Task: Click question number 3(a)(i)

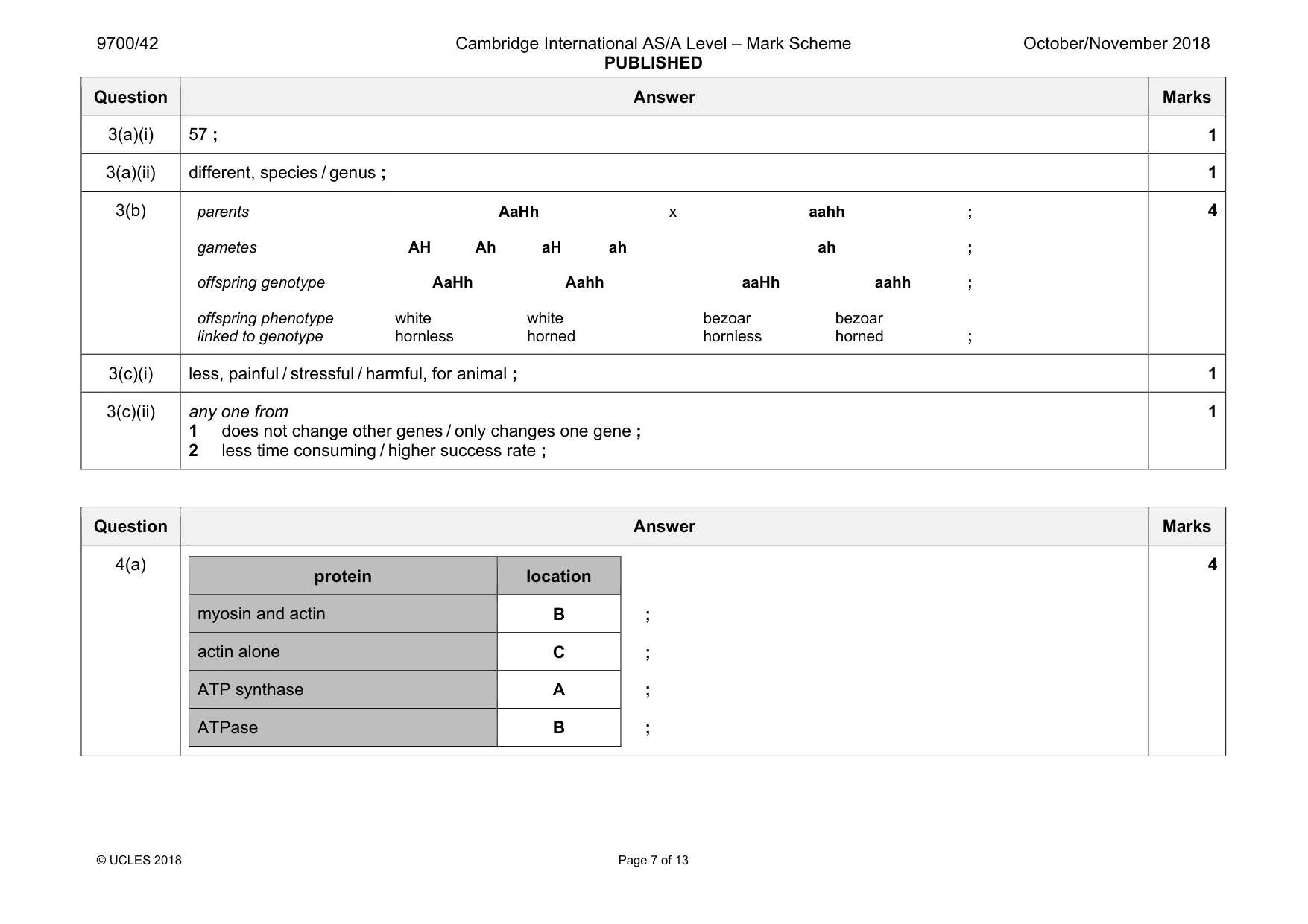Action: click(x=130, y=135)
